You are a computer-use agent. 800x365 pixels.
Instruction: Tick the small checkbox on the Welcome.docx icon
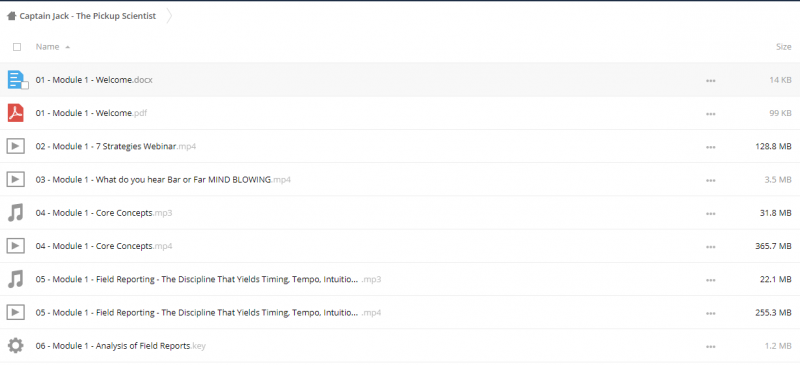pyautogui.click(x=25, y=85)
